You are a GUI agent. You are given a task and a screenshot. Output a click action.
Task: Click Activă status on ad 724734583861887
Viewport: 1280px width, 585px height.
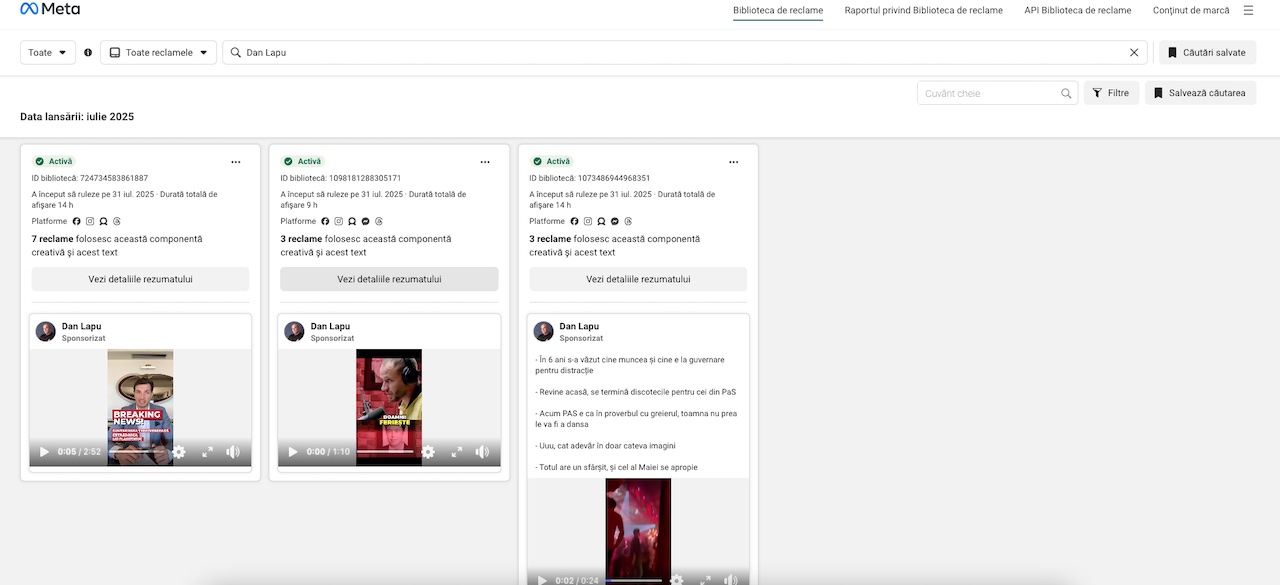(x=55, y=161)
